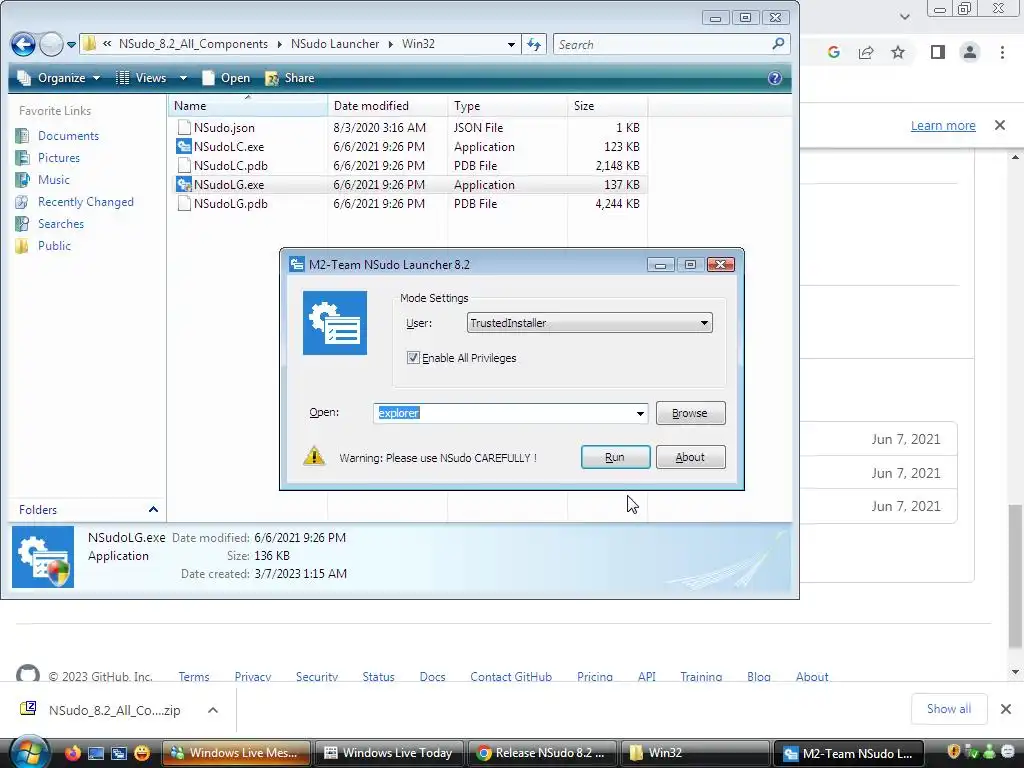Click NSudo Launcher in address breadcrumb

click(x=335, y=44)
